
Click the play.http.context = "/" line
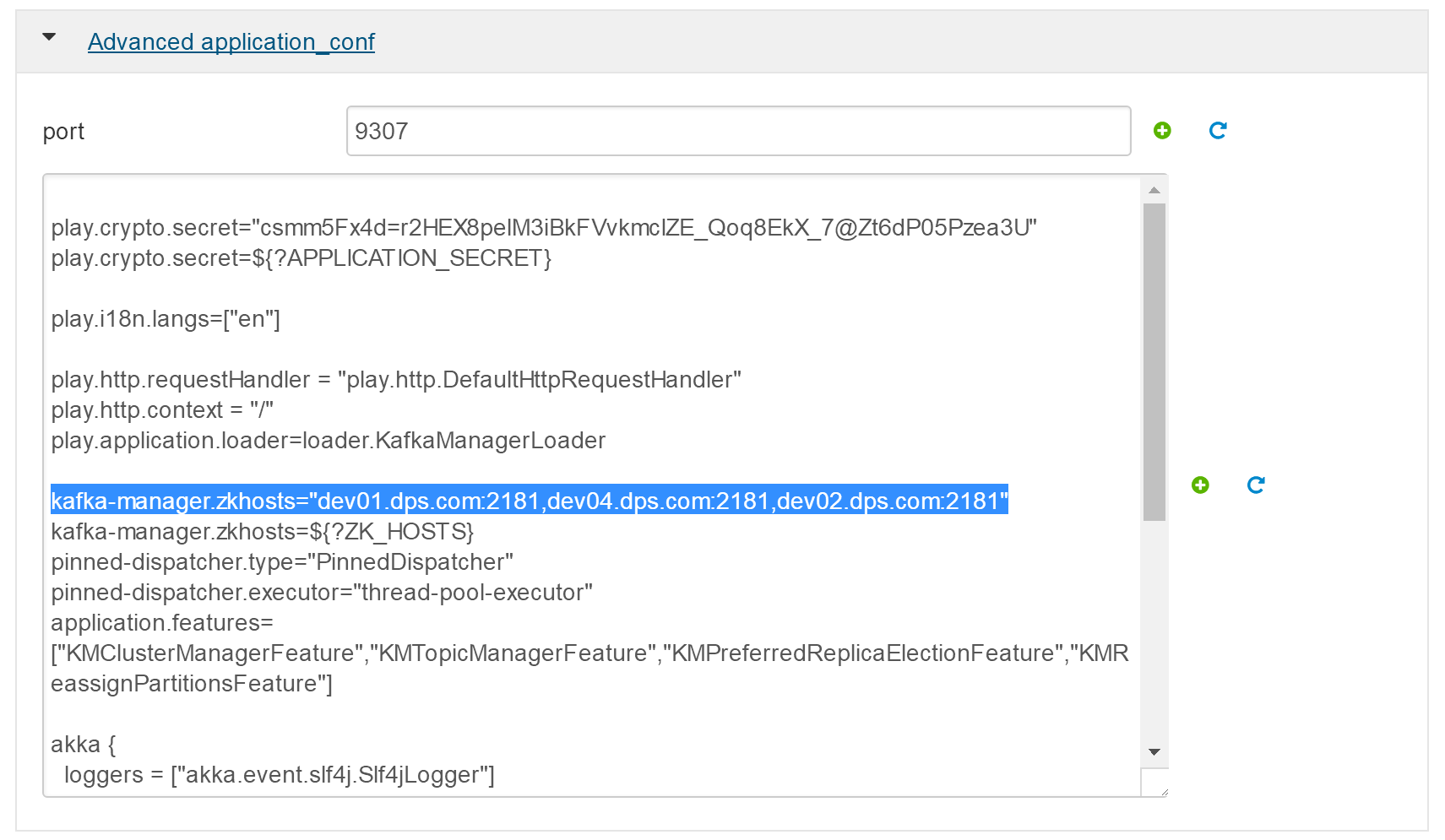point(162,409)
